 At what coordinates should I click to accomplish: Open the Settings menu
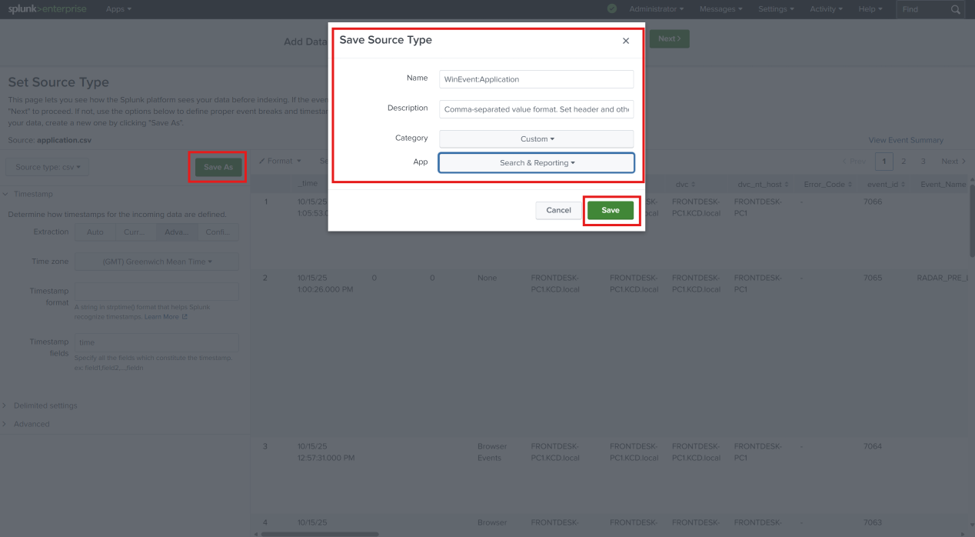pyautogui.click(x=776, y=9)
